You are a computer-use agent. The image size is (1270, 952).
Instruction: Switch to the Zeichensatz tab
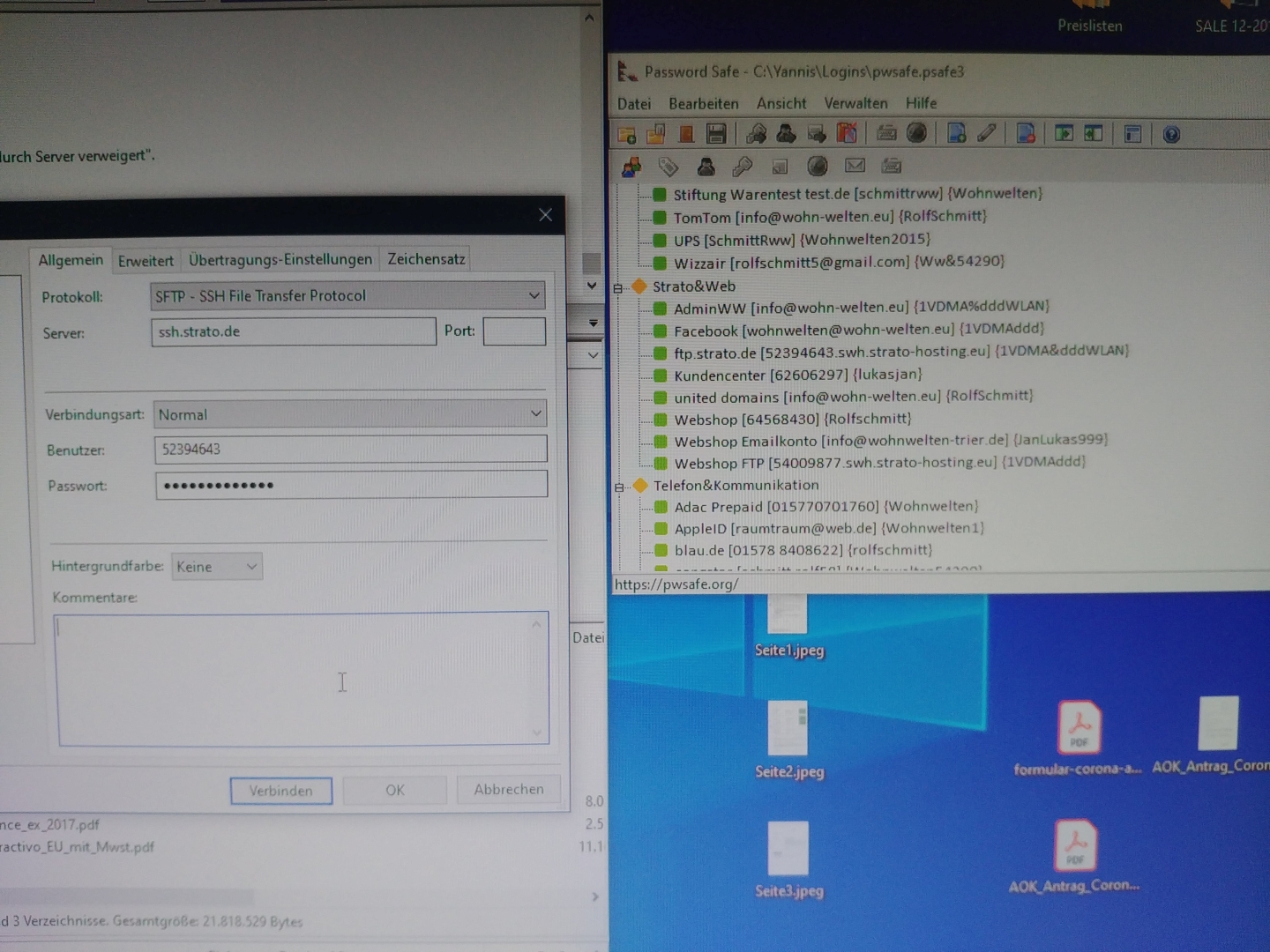426,258
